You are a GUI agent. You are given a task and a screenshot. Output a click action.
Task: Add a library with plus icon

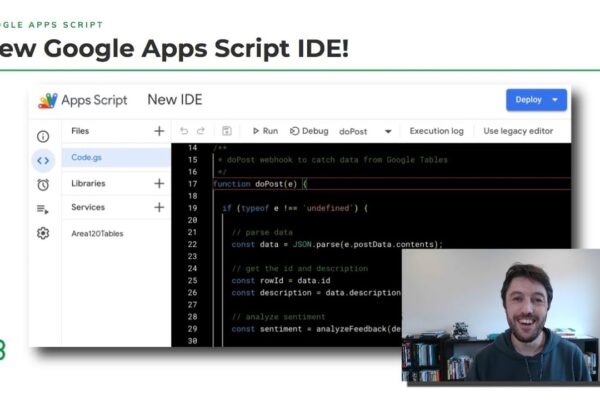159,183
